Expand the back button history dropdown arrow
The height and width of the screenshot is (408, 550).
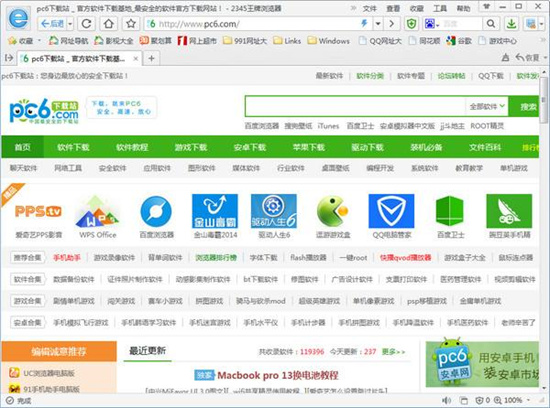coord(70,24)
